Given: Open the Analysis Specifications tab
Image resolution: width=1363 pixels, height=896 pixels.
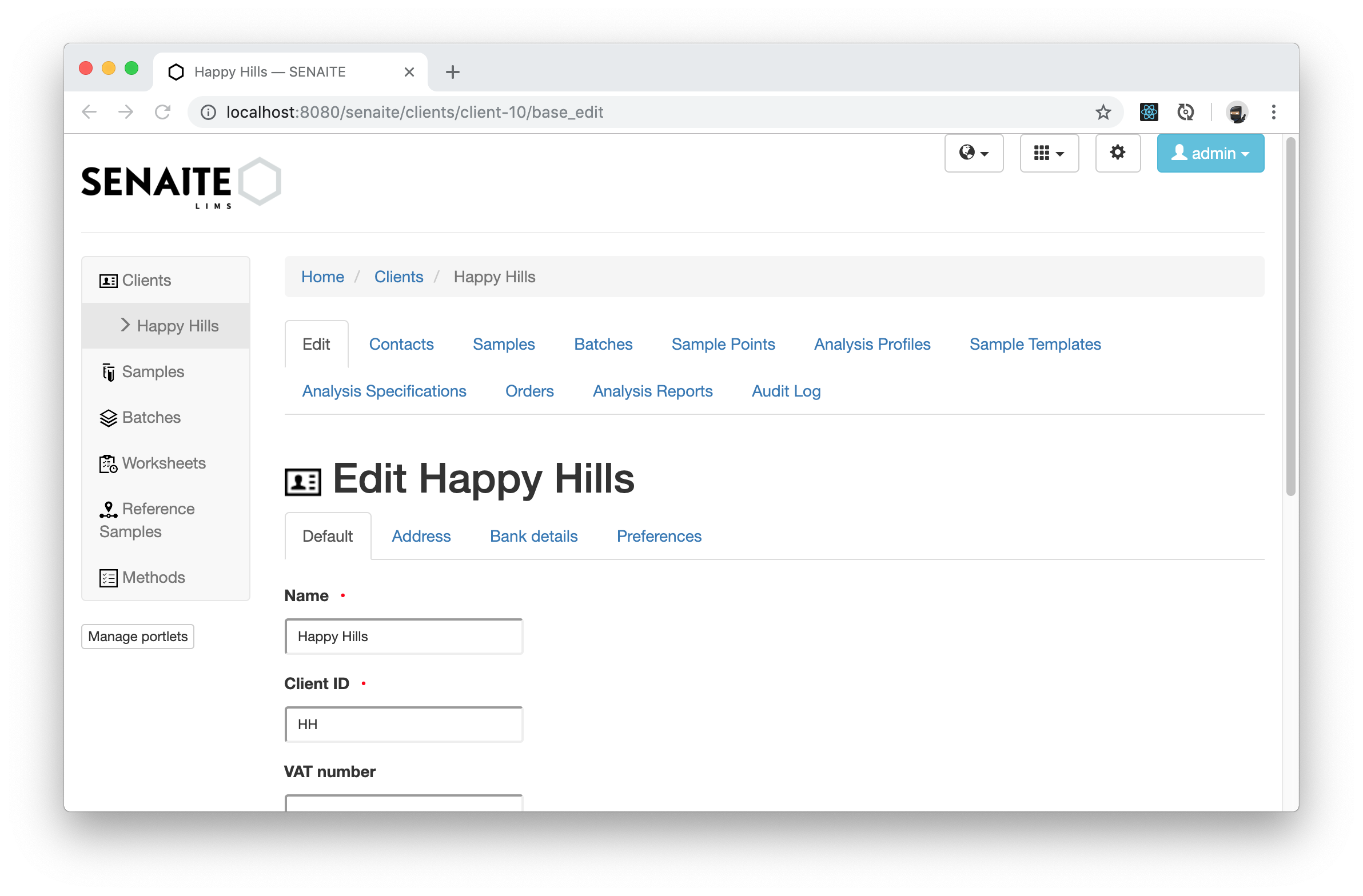Looking at the screenshot, I should point(384,391).
